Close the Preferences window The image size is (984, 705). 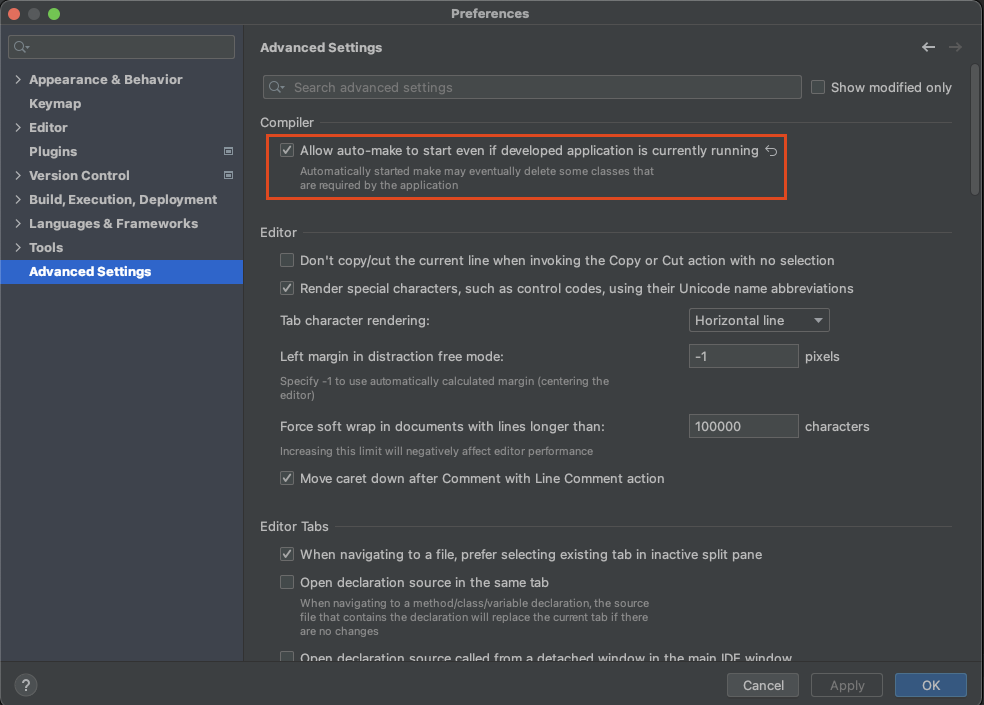14,14
